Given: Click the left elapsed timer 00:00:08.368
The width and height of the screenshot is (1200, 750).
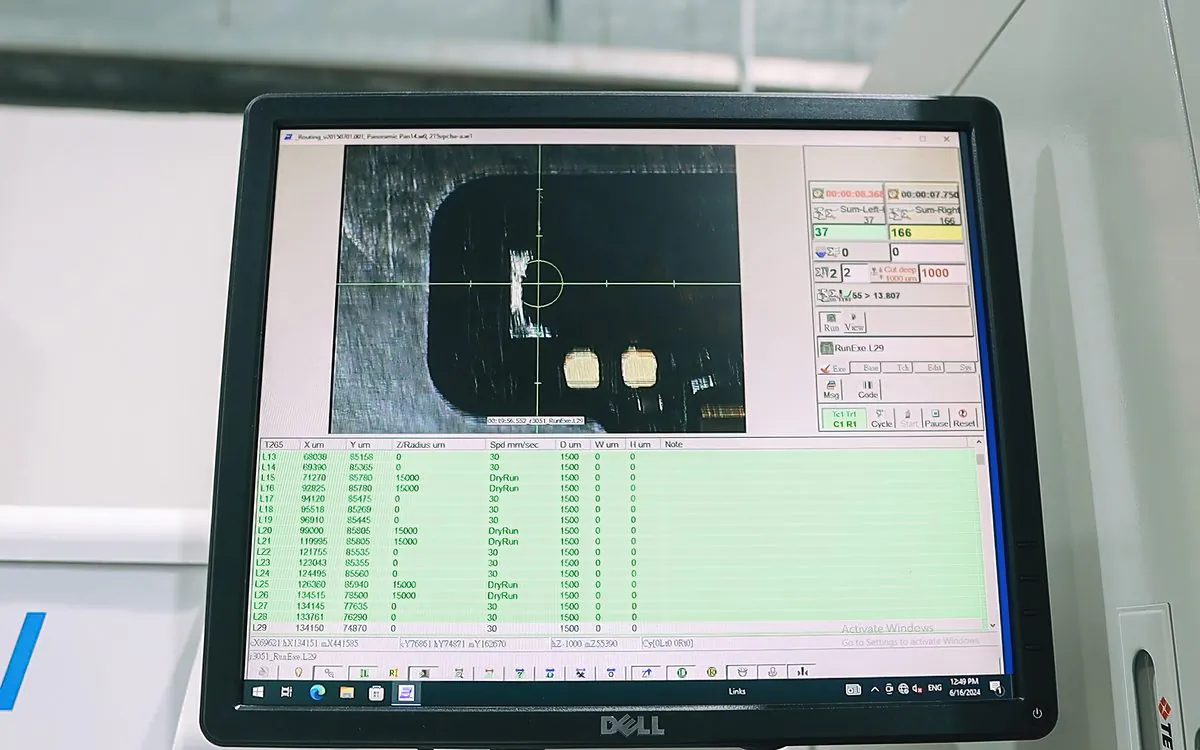Looking at the screenshot, I should coord(846,194).
